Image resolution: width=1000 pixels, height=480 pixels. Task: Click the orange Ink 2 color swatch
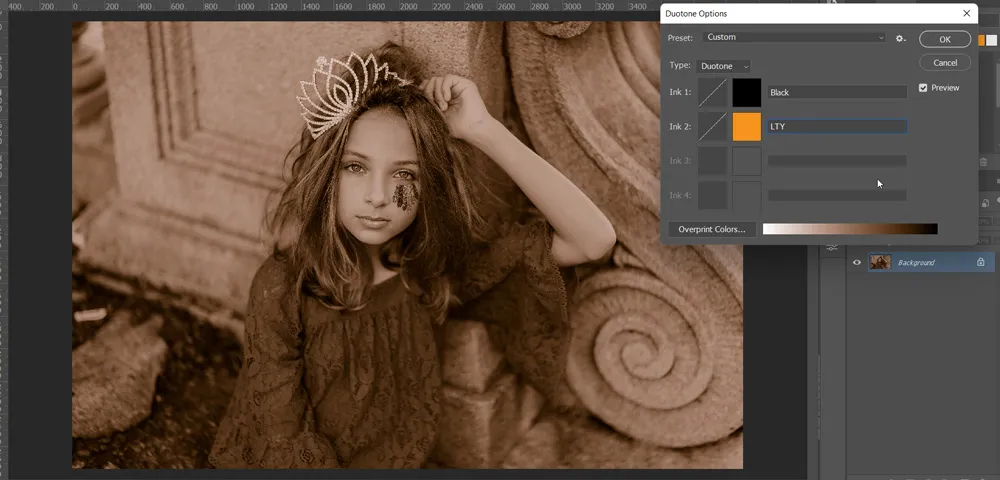[746, 126]
